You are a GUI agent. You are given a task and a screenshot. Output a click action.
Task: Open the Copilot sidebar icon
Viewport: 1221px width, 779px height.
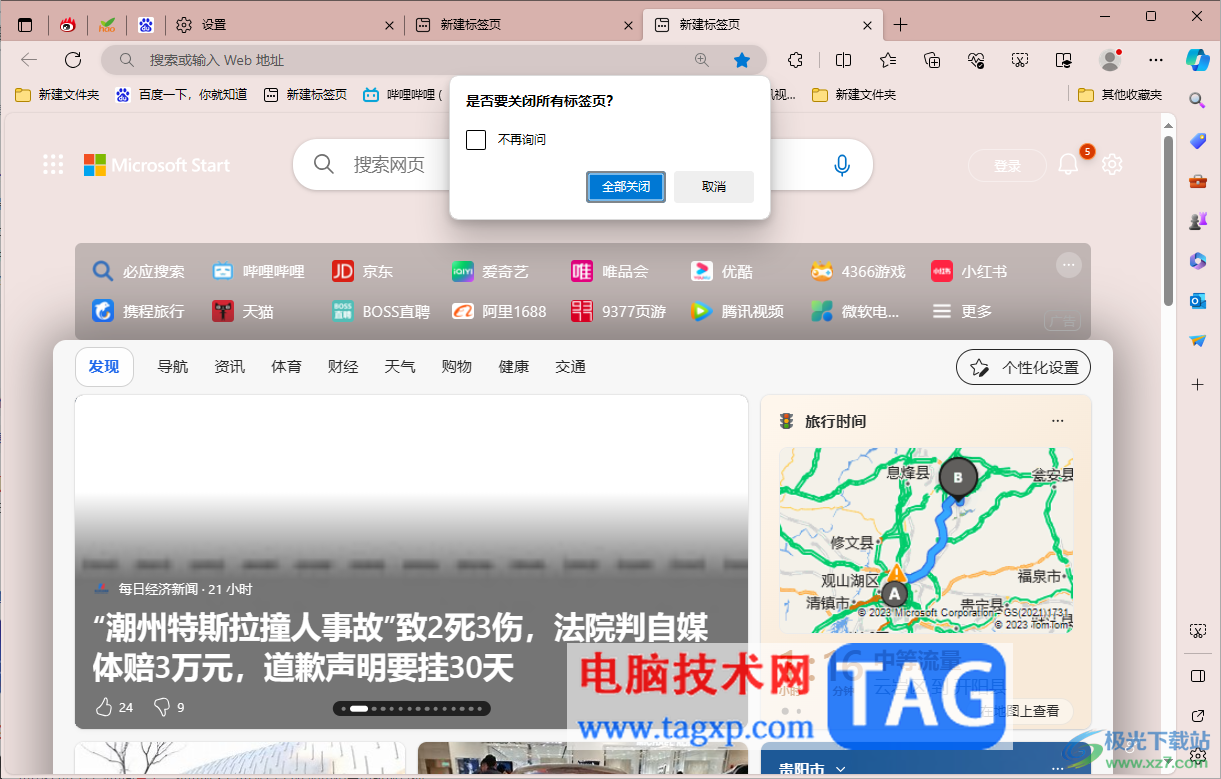click(x=1197, y=59)
